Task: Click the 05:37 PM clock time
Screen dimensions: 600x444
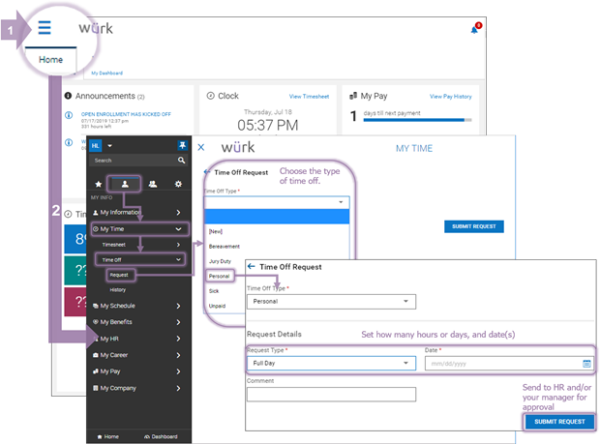Action: click(x=267, y=125)
